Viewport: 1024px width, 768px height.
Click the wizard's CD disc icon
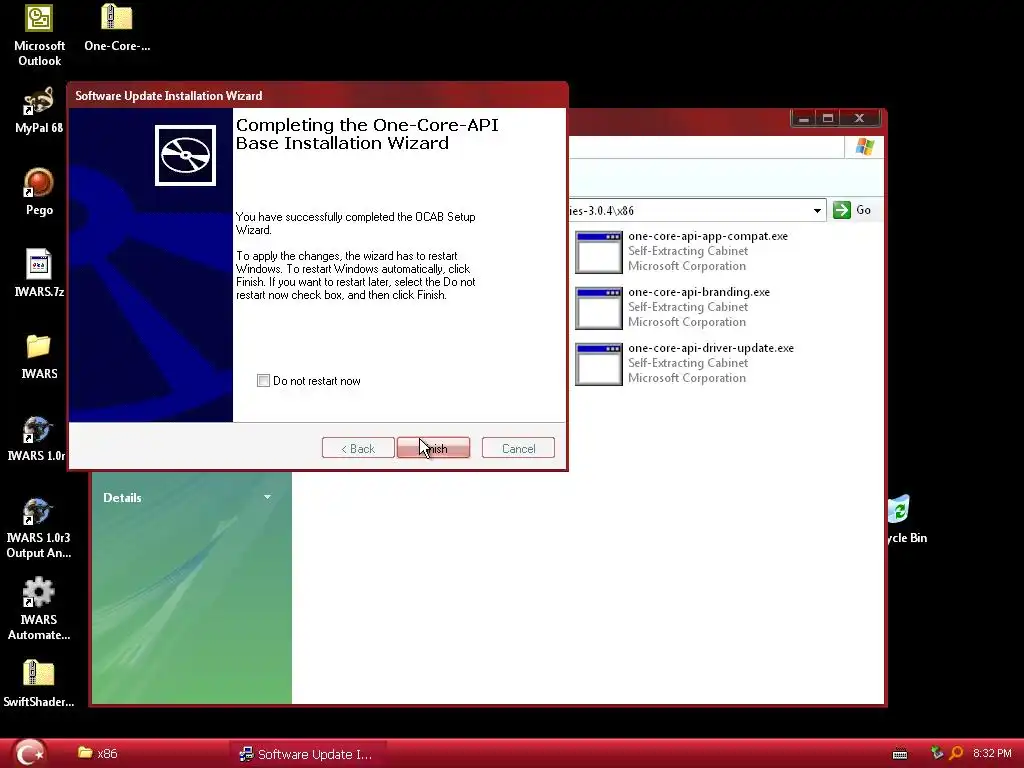[185, 155]
